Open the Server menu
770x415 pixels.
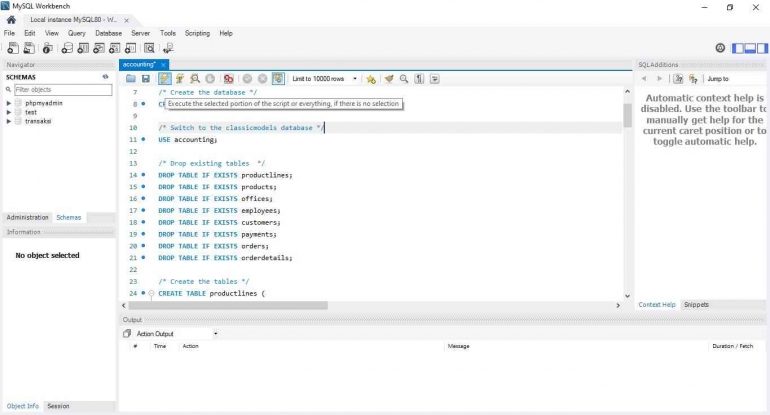[x=140, y=33]
